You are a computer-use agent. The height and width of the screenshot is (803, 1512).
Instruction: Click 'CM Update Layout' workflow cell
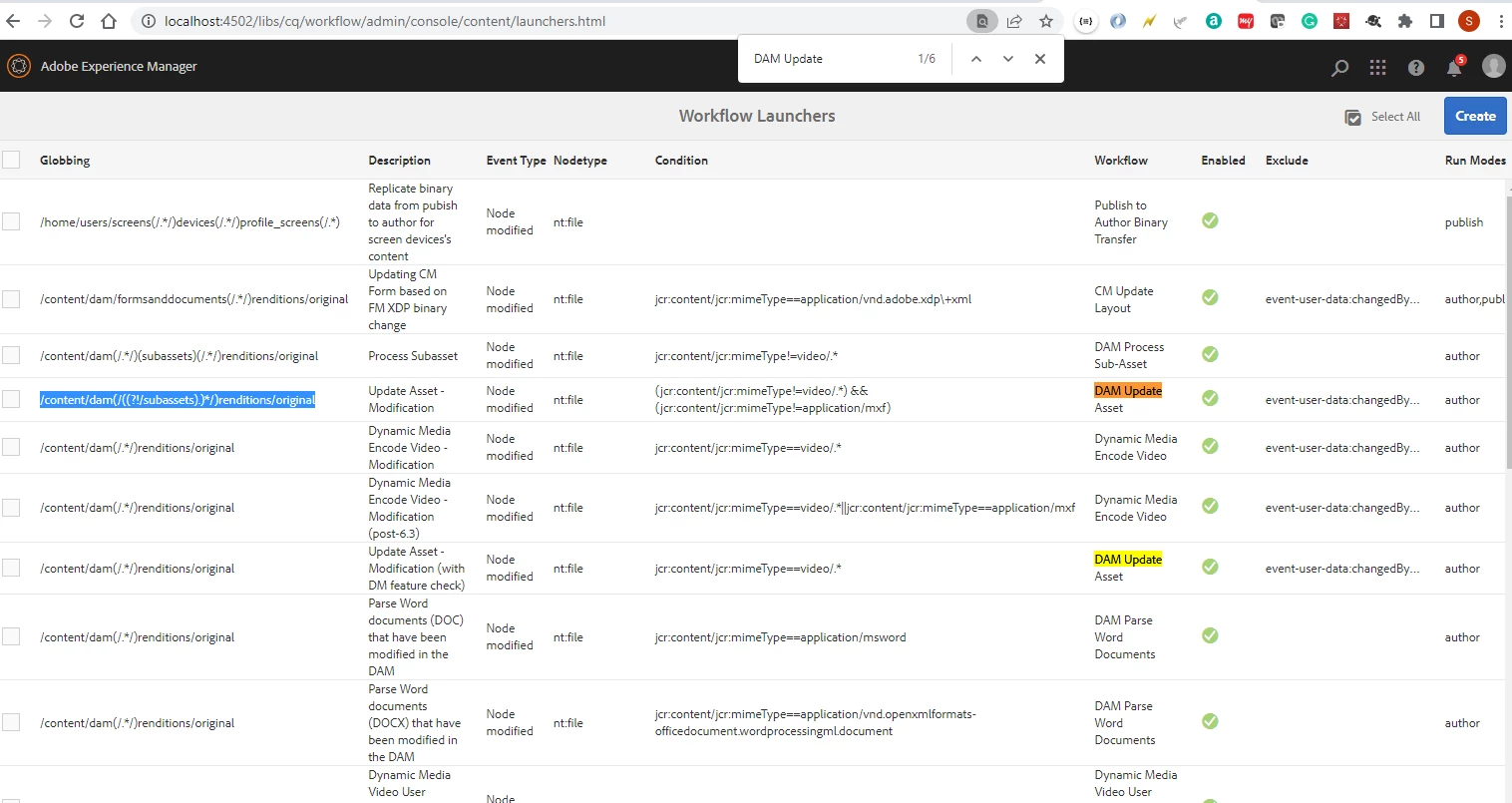point(1124,299)
